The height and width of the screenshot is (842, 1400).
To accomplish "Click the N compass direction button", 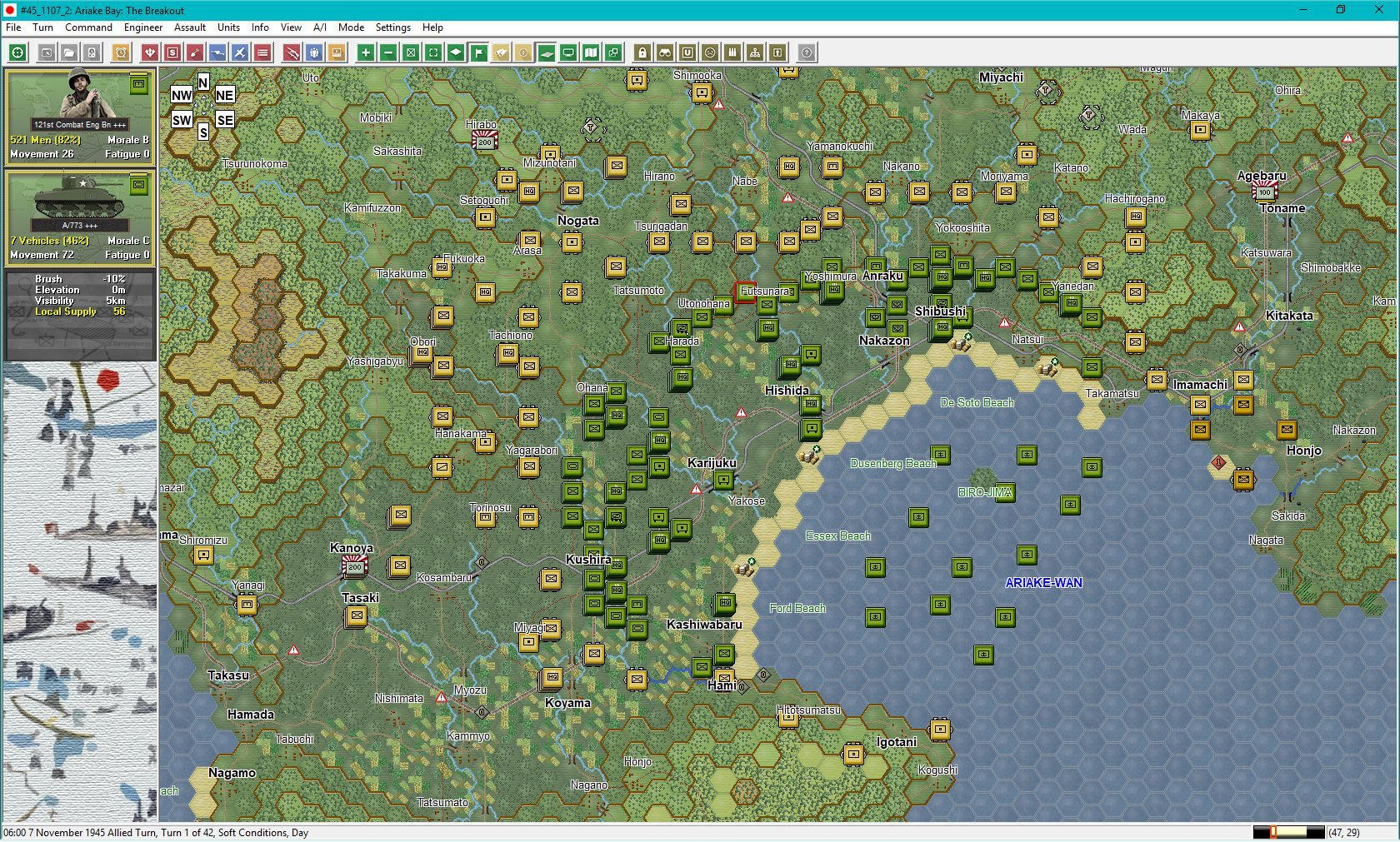I will click(x=203, y=82).
